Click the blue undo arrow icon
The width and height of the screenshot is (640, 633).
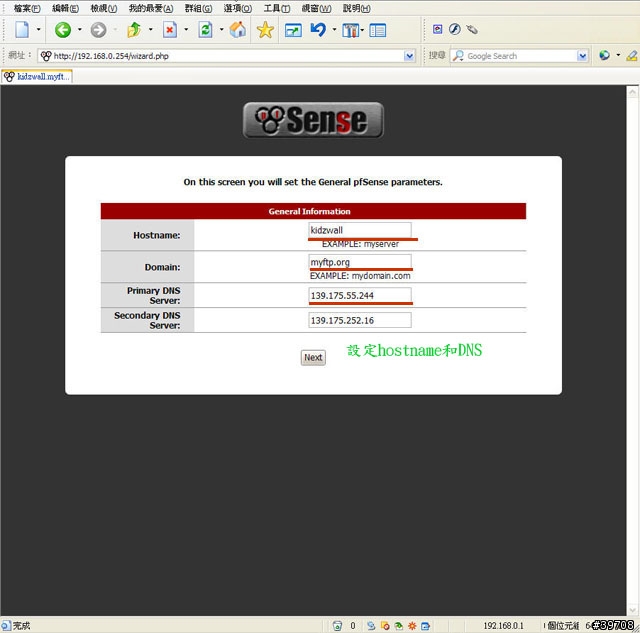(x=318, y=29)
